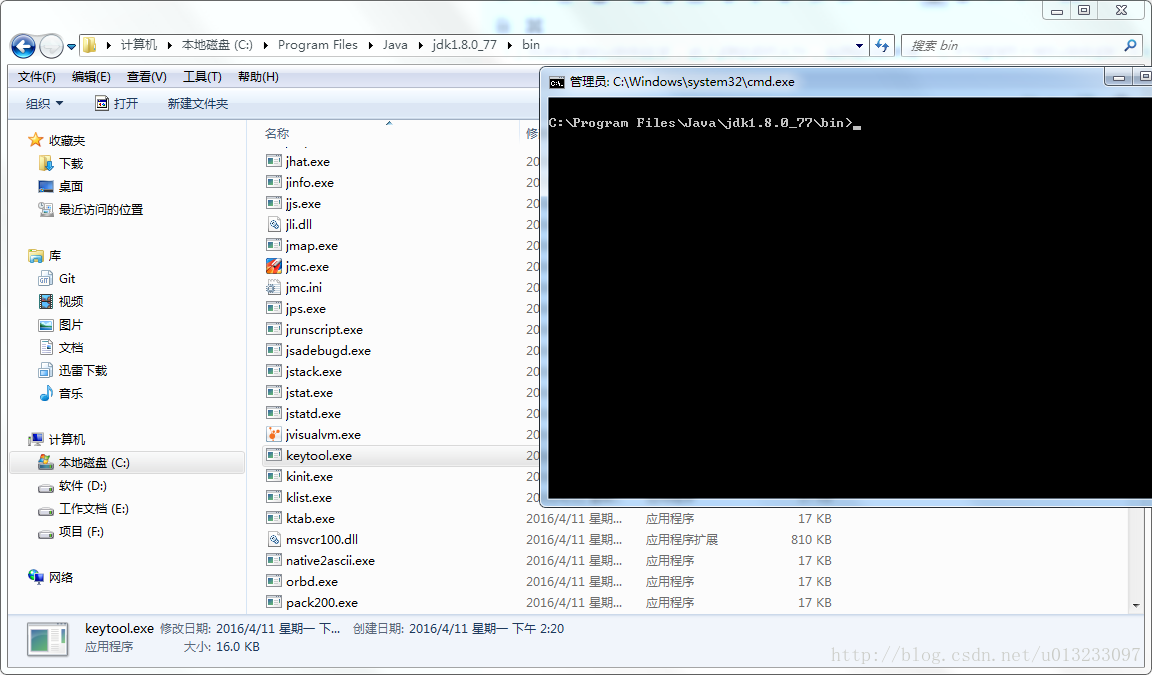Click the jstatd.exe file icon

pos(274,413)
